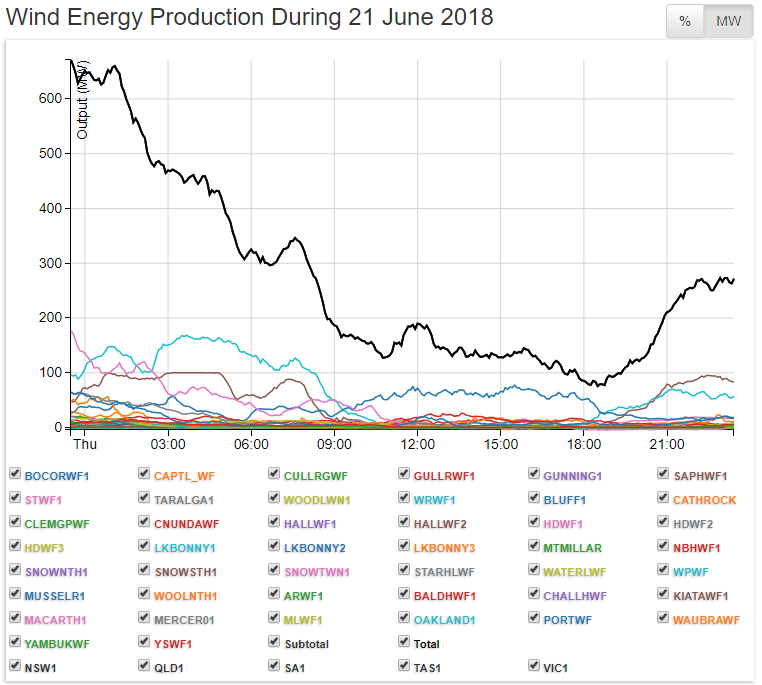762x685 pixels.
Task: Switch chart units to percent
Action: click(x=685, y=22)
